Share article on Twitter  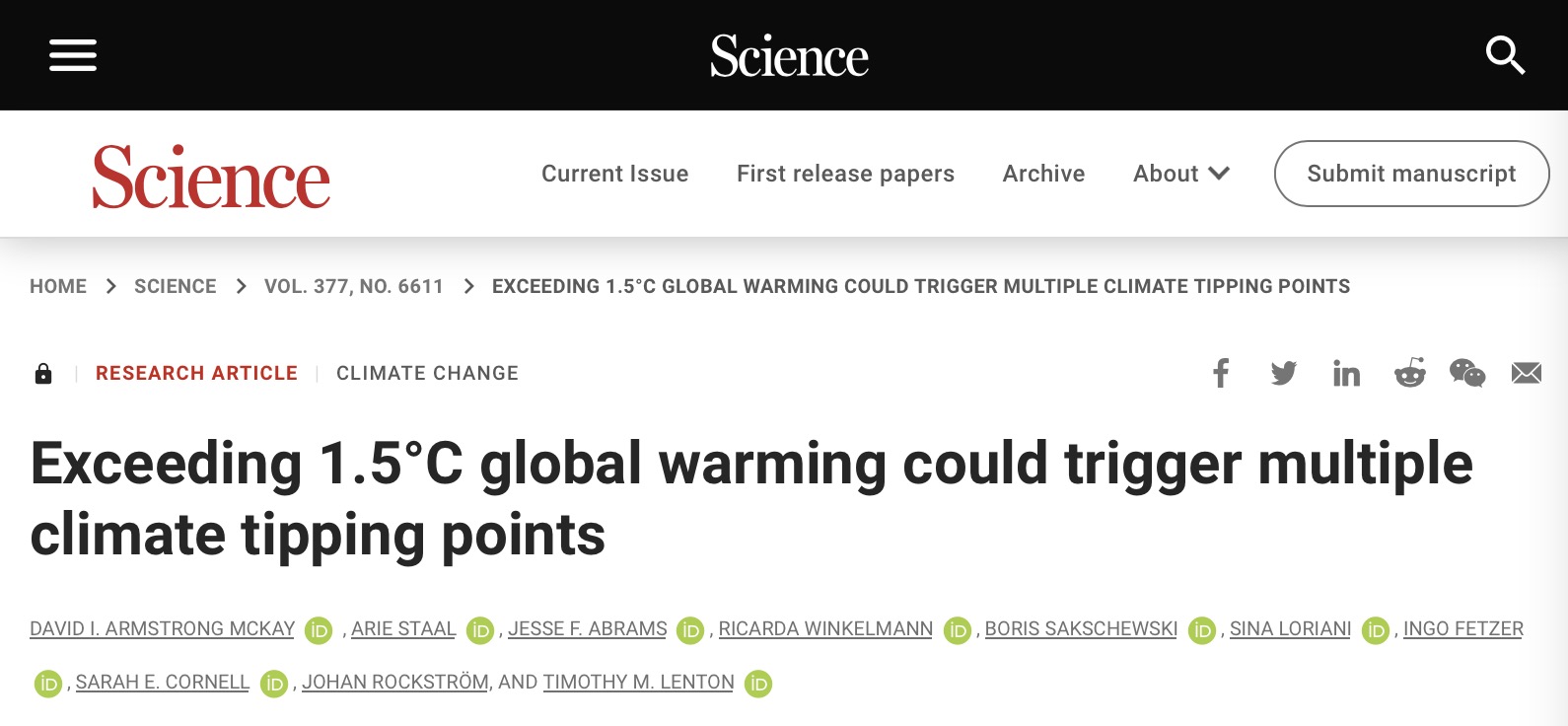point(1284,373)
